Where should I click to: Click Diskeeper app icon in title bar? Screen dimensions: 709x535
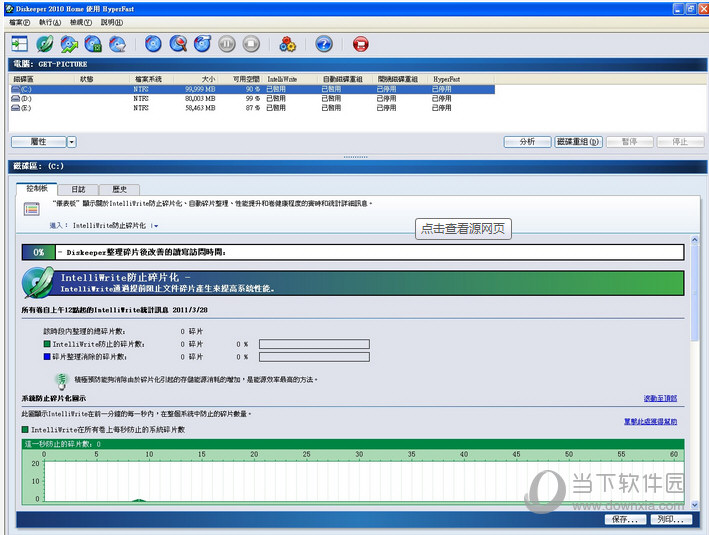pos(9,9)
